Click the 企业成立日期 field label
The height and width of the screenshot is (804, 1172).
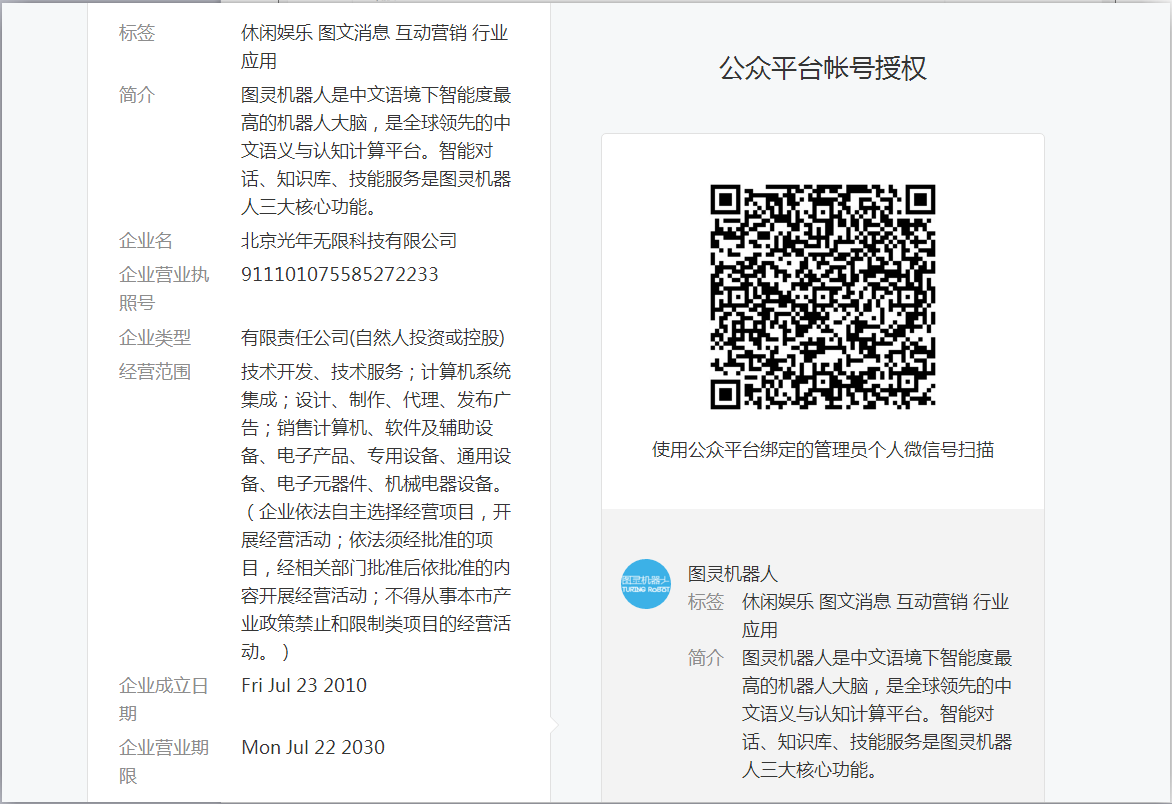pos(164,699)
